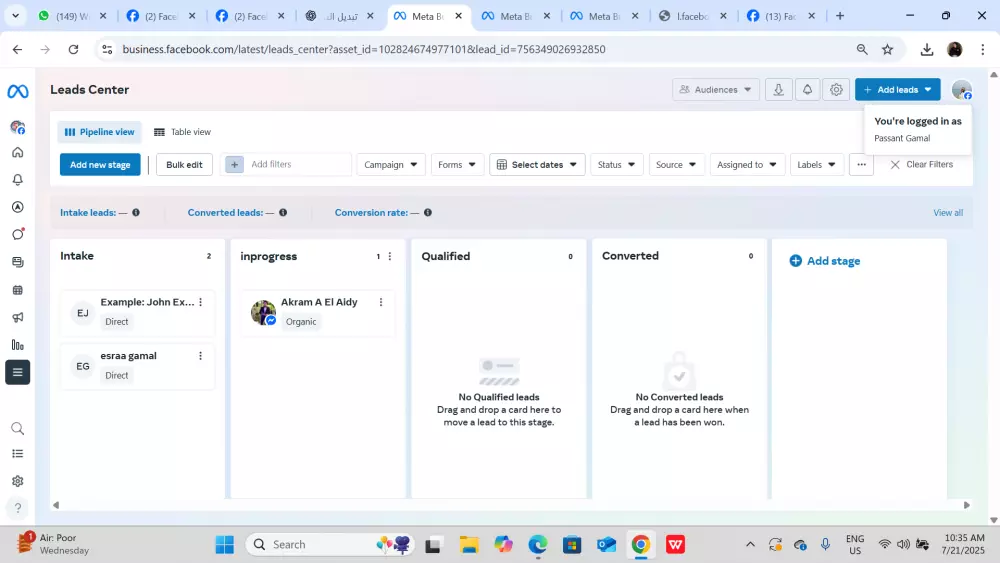Click Add new stage button
Image resolution: width=1000 pixels, height=563 pixels.
[x=100, y=165]
